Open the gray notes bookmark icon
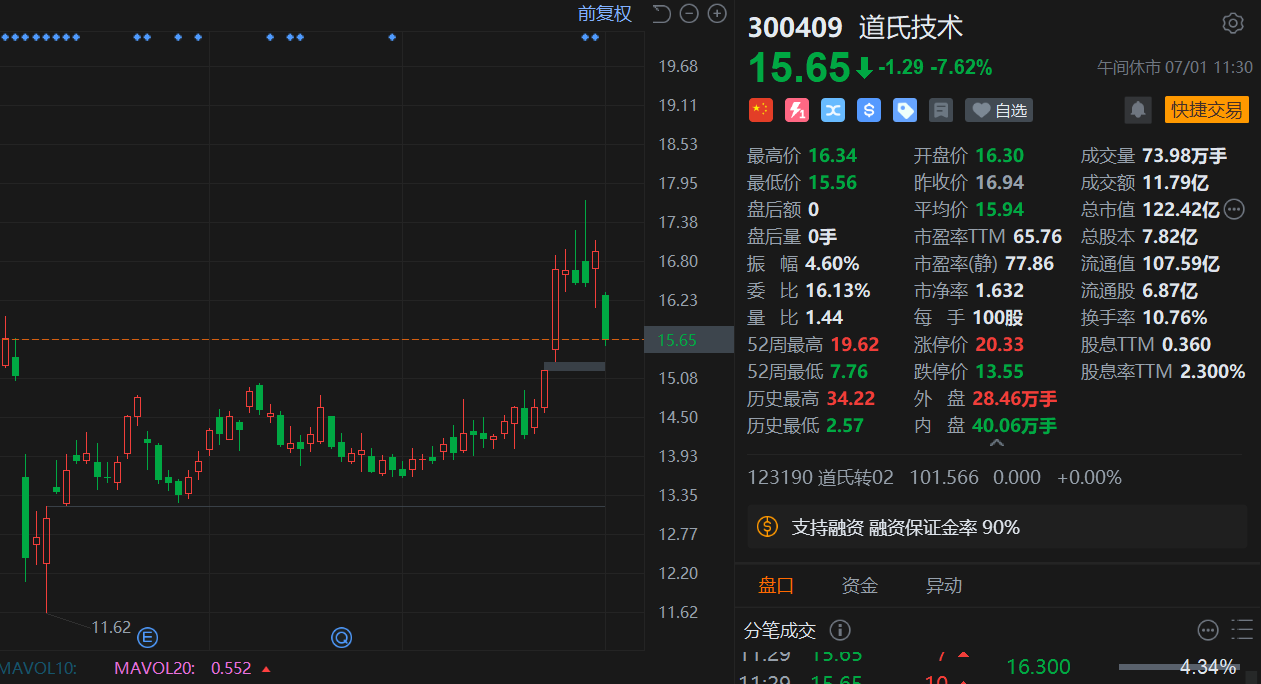The height and width of the screenshot is (684, 1261). (941, 110)
